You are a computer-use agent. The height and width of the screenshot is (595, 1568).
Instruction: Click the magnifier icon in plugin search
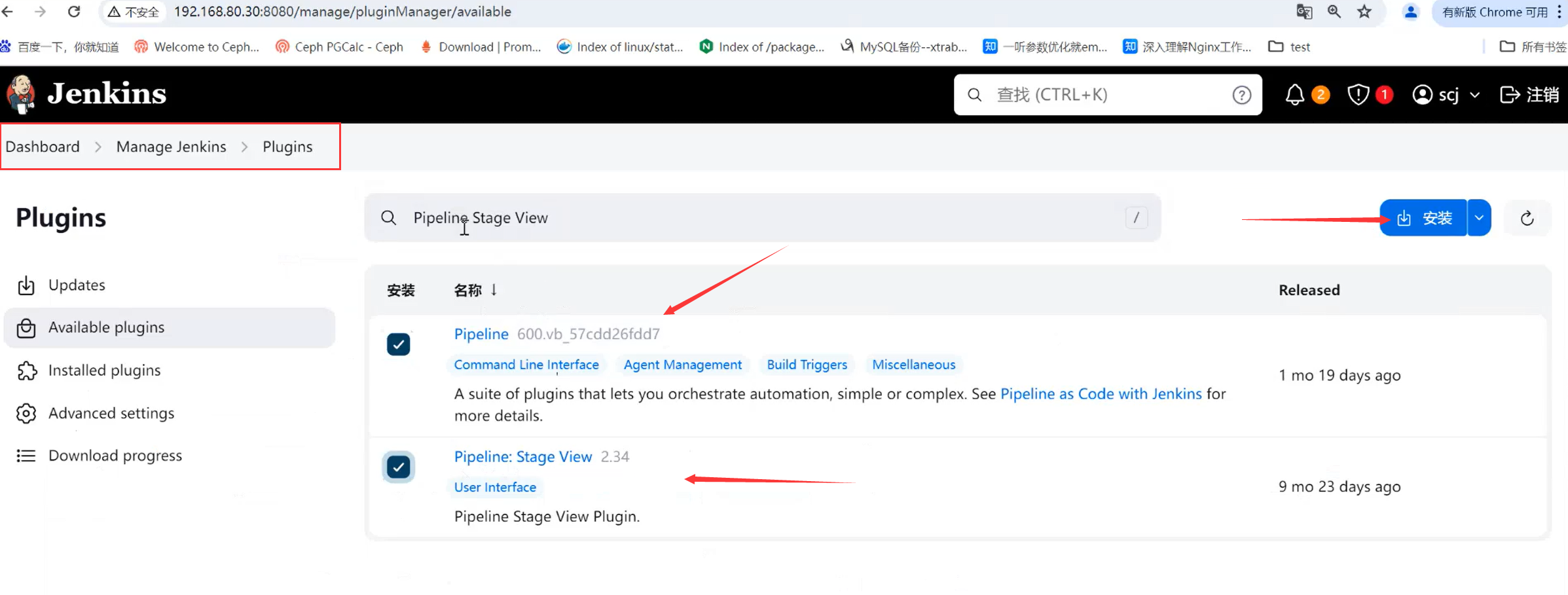tap(388, 218)
